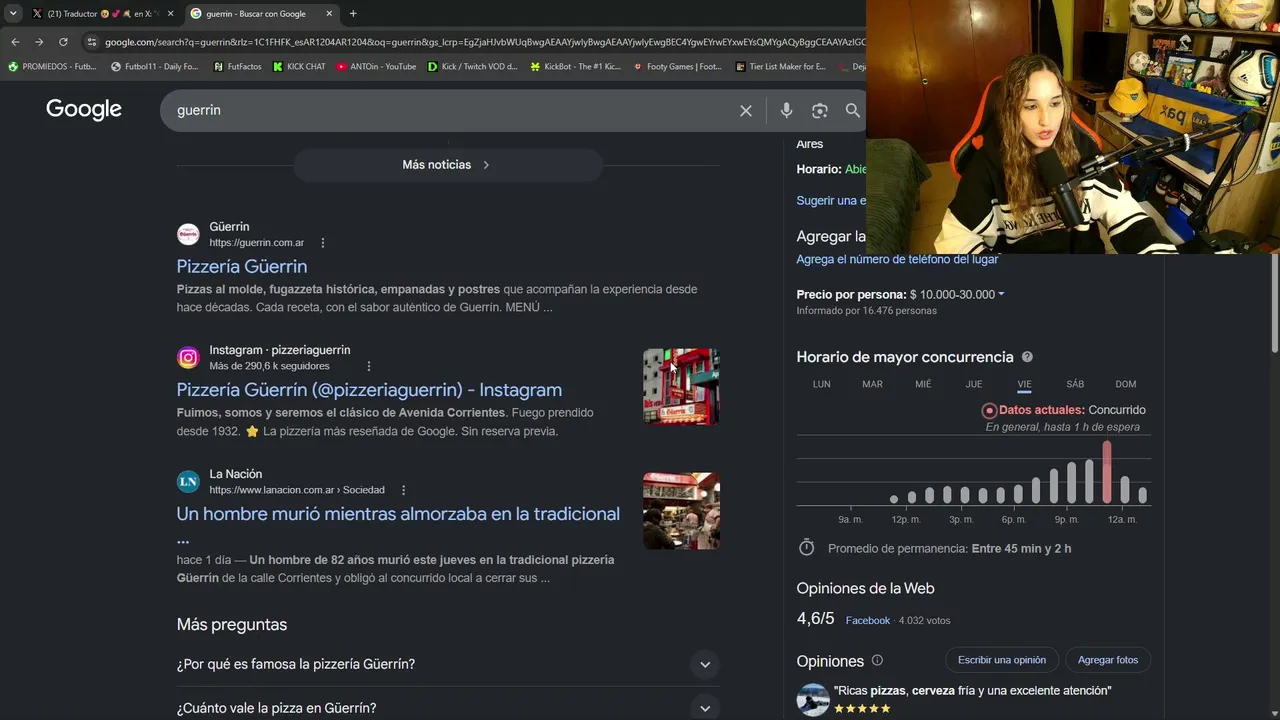
Task: Select VIE in popular times
Action: (x=1024, y=384)
